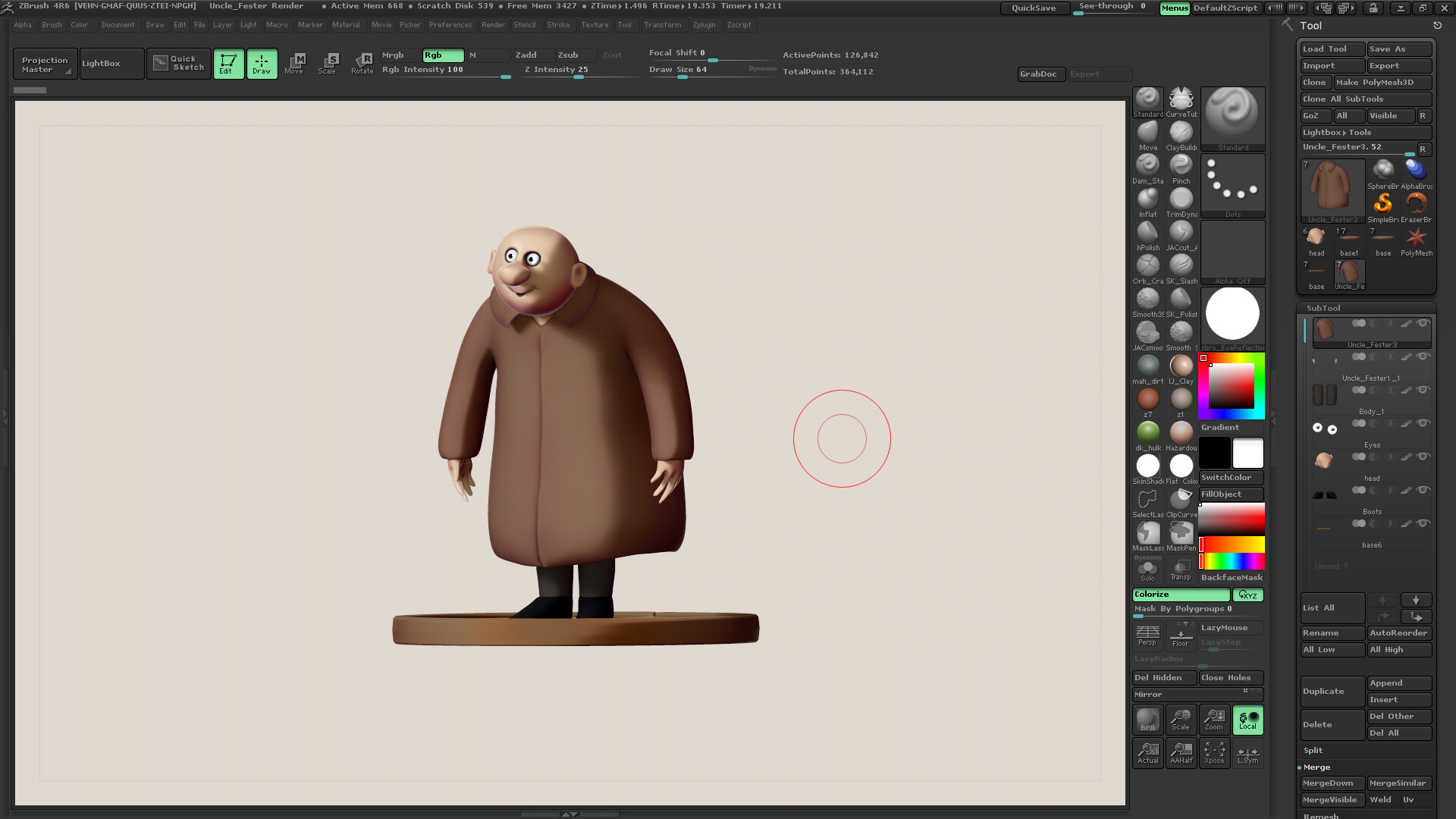
Task: Open the Alpha Off selector
Action: (x=1232, y=253)
